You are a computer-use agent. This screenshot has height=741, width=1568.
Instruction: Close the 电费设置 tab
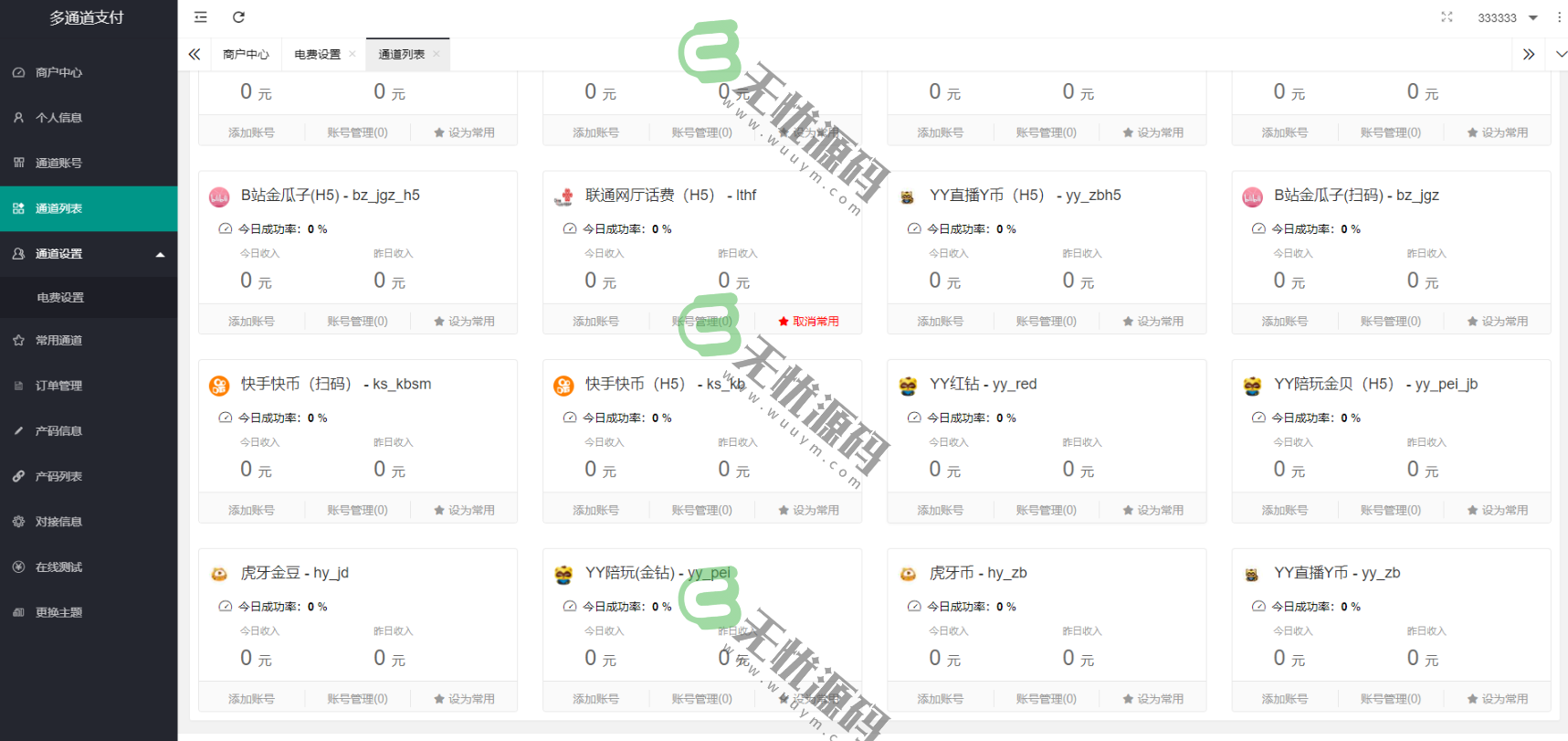(x=353, y=54)
